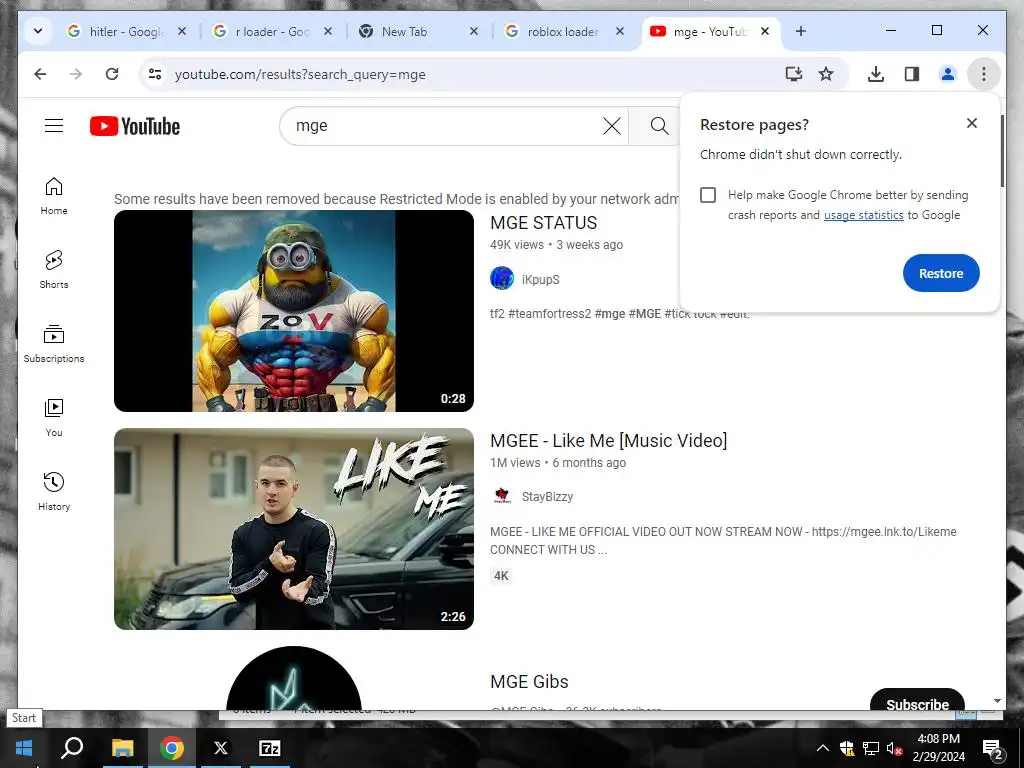Open the Chrome profile avatar
1024x768 pixels.
(948, 74)
